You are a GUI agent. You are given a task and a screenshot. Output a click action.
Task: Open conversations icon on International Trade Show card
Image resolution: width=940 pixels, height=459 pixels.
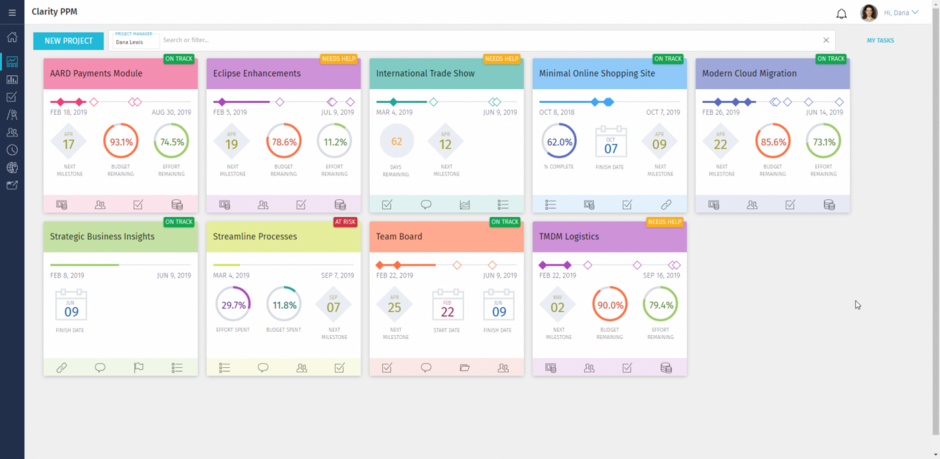coord(426,205)
